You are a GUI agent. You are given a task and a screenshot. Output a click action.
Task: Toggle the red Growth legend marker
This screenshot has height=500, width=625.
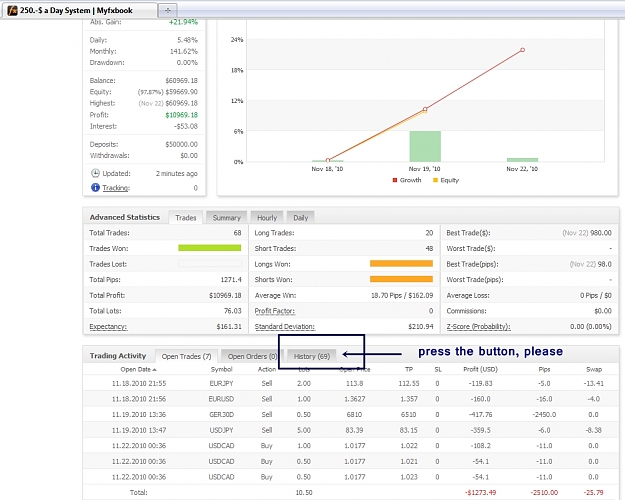395,180
